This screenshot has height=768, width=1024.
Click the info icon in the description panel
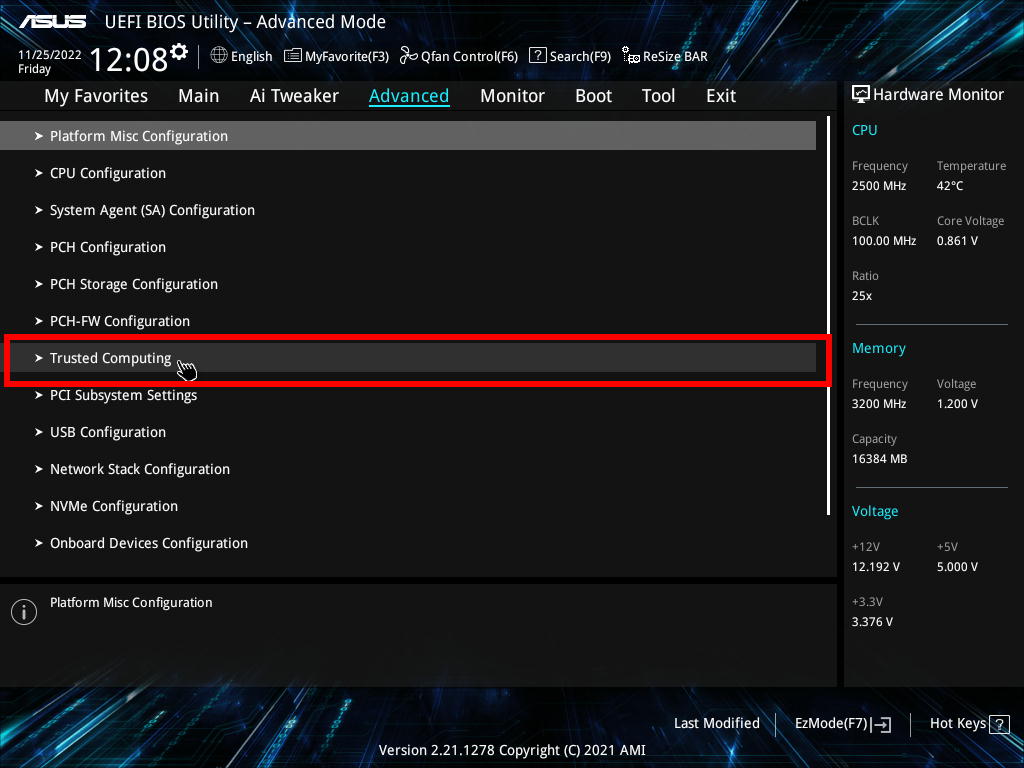pos(24,612)
